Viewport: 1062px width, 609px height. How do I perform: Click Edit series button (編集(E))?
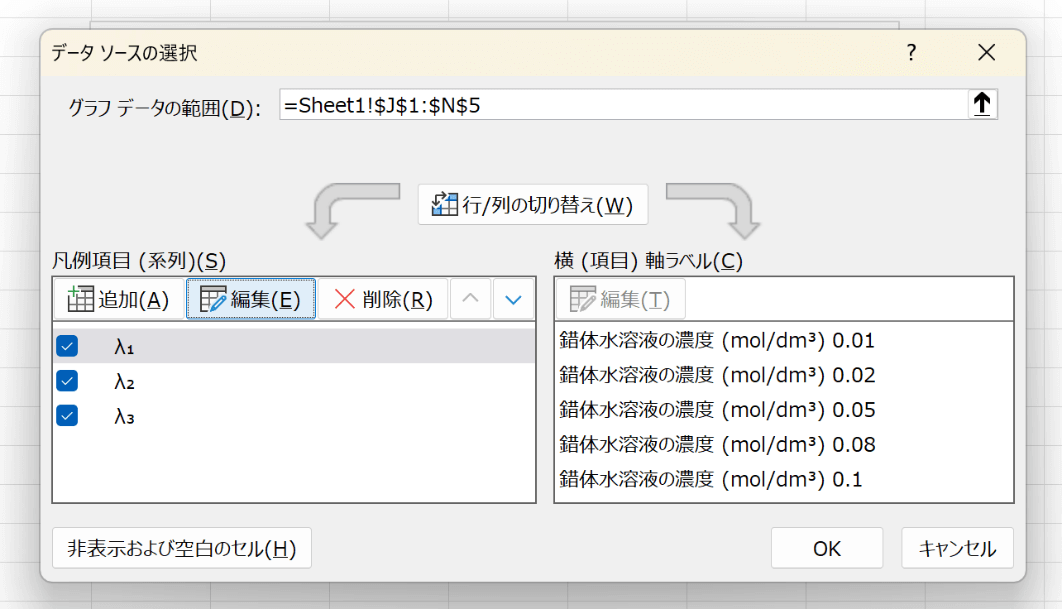coord(251,299)
